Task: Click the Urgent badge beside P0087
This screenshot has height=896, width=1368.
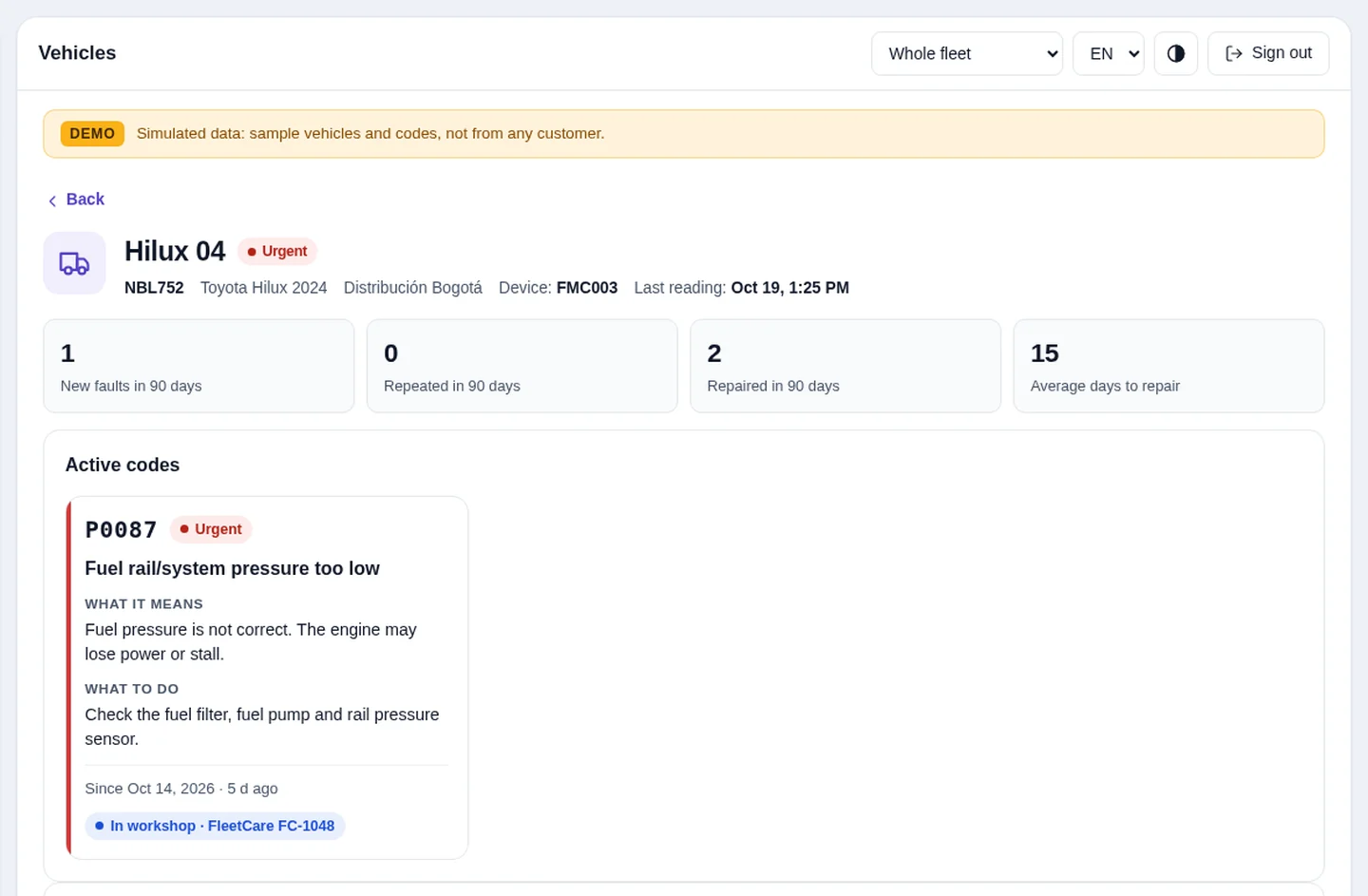Action: pos(211,529)
